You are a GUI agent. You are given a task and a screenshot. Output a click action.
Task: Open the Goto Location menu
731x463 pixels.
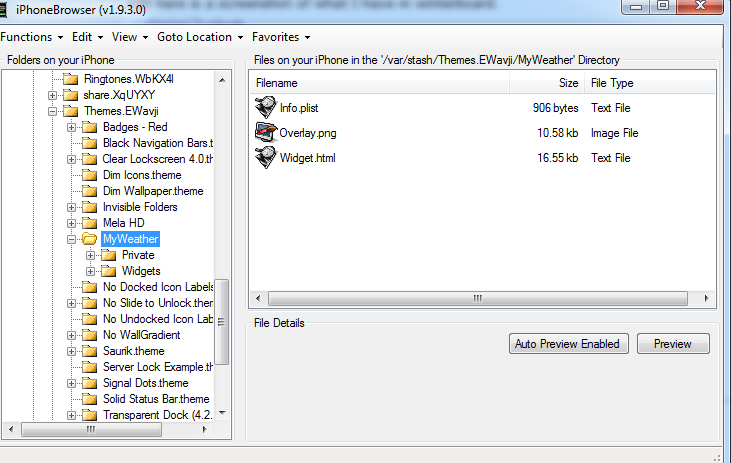click(x=200, y=37)
